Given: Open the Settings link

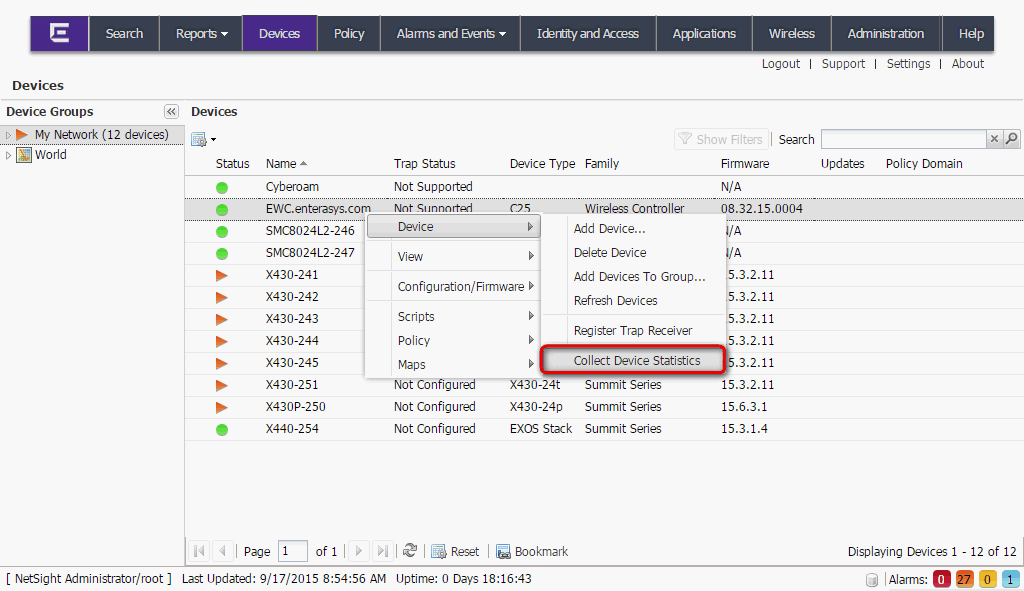Looking at the screenshot, I should pos(908,63).
